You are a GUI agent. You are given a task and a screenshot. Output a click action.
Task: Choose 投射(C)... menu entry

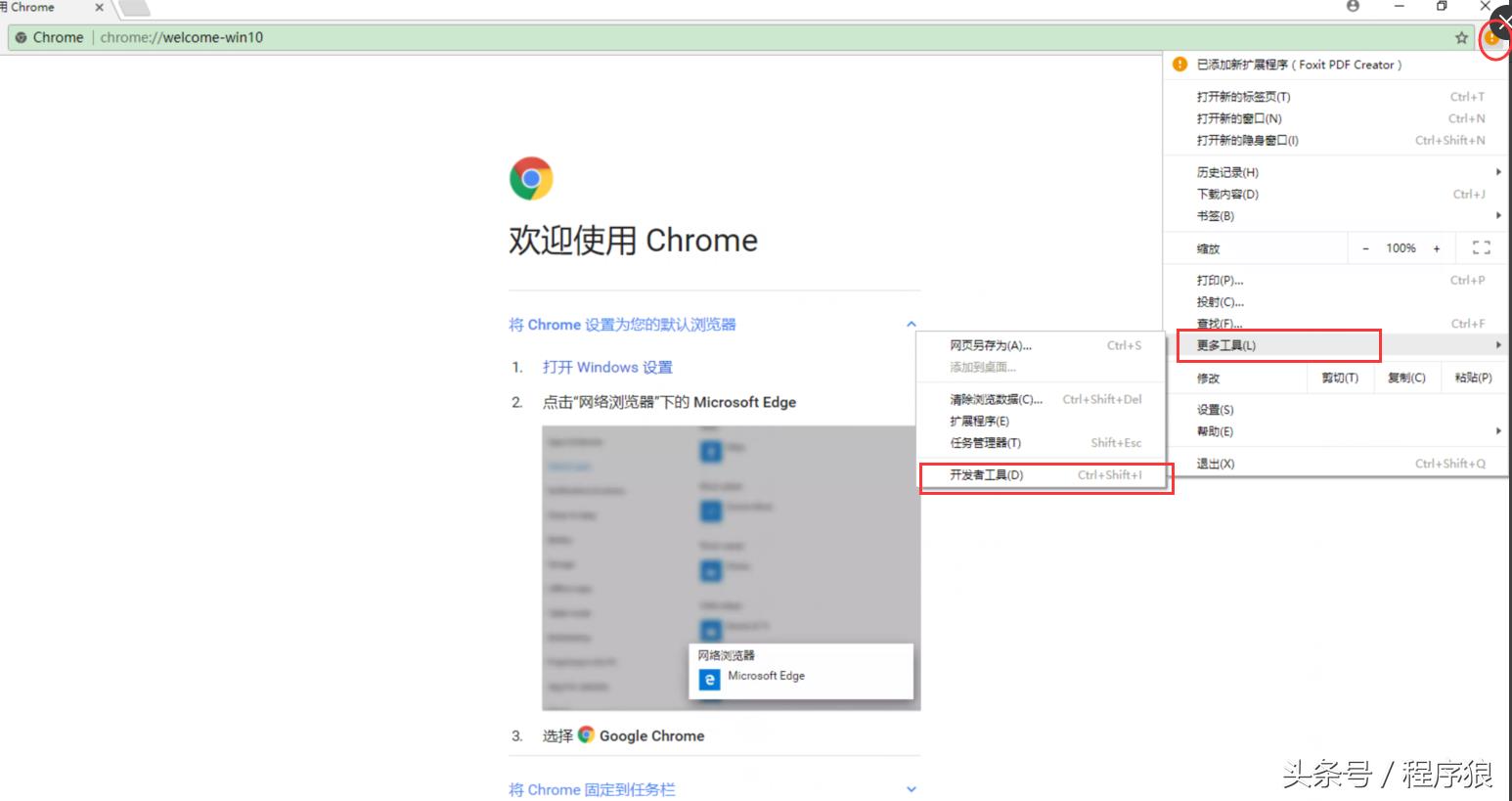coord(1336,301)
